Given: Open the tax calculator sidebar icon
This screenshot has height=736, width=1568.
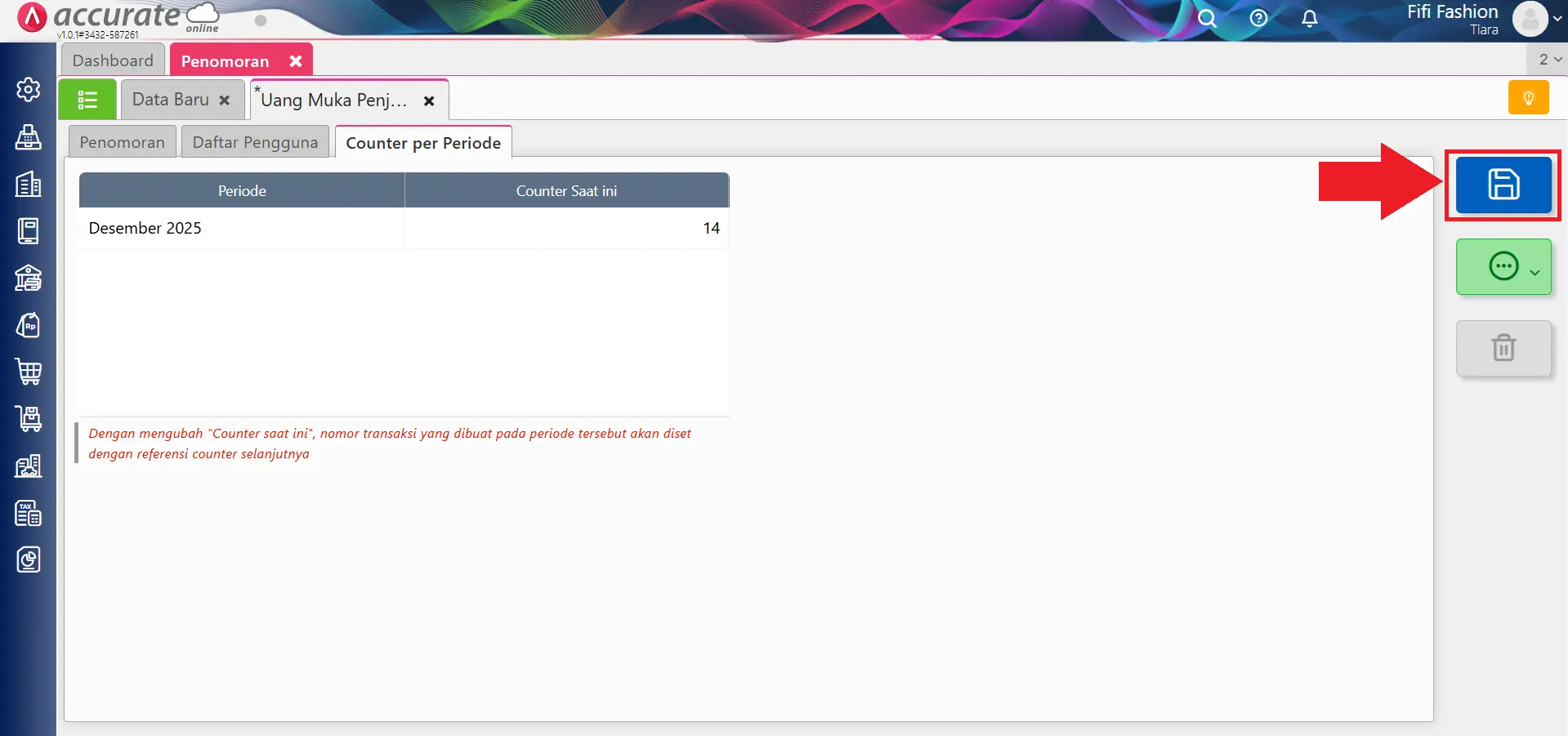Looking at the screenshot, I should click(29, 513).
